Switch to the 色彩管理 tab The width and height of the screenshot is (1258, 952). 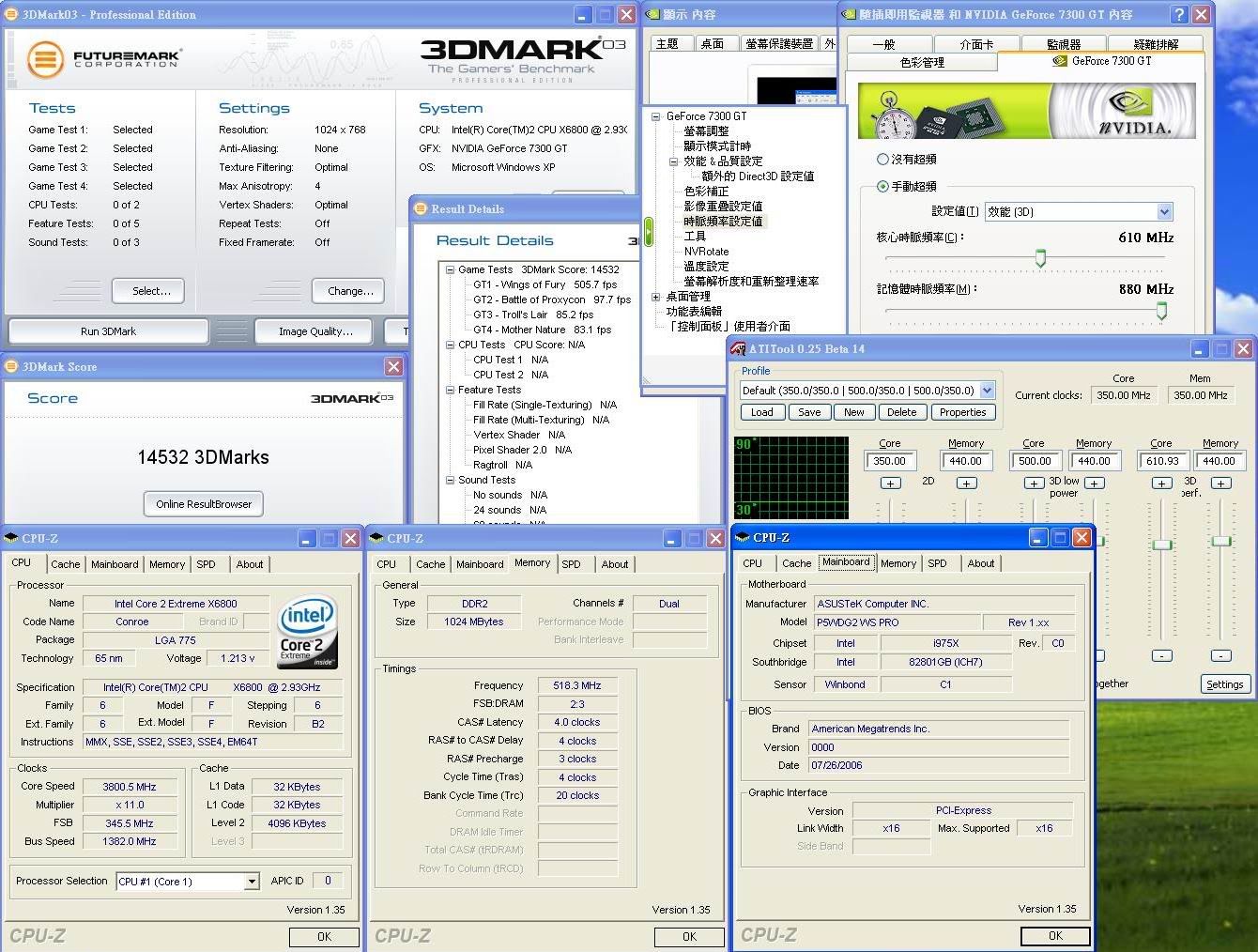922,63
